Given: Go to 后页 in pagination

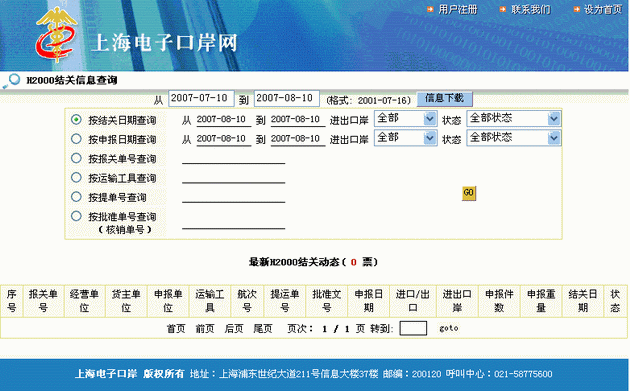Looking at the screenshot, I should pos(234,329).
